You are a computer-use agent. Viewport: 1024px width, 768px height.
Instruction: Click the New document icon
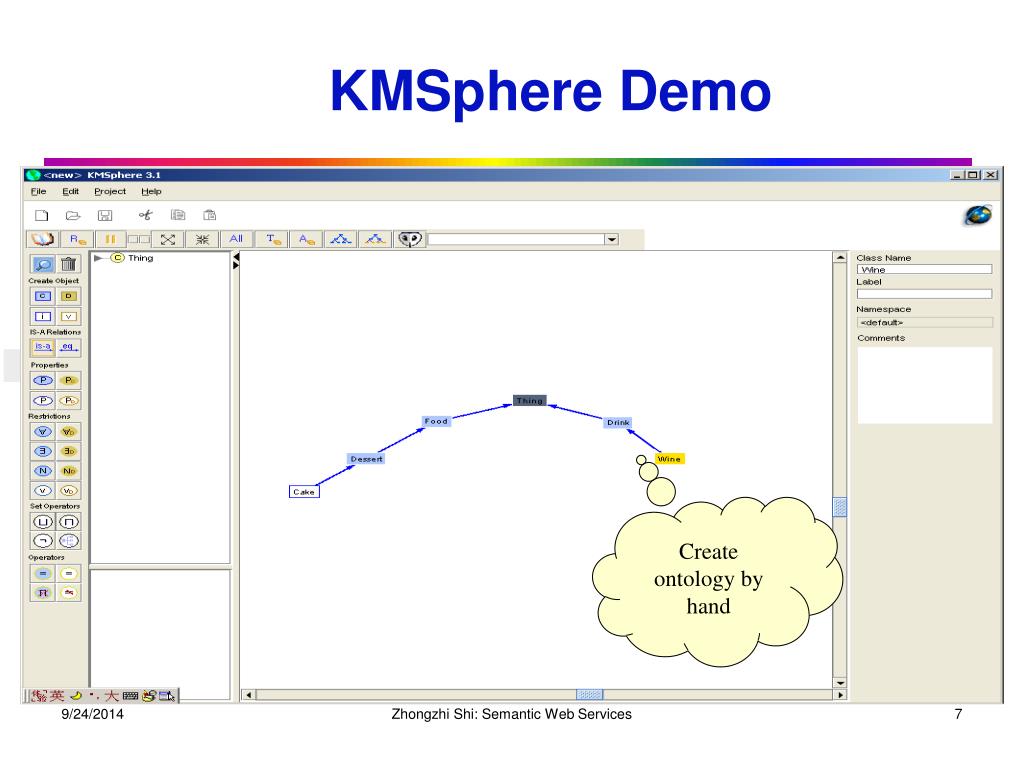(x=42, y=215)
